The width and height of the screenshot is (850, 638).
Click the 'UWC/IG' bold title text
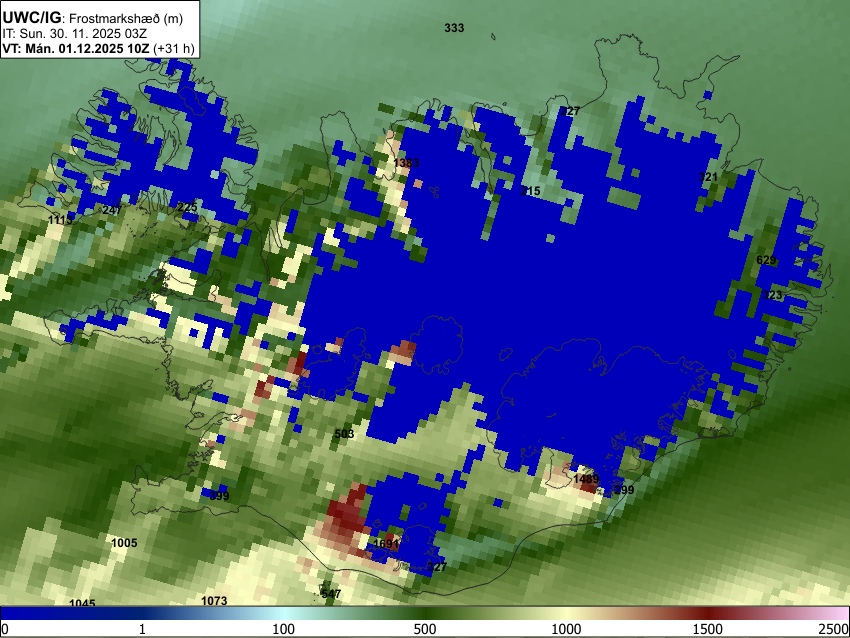32,18
